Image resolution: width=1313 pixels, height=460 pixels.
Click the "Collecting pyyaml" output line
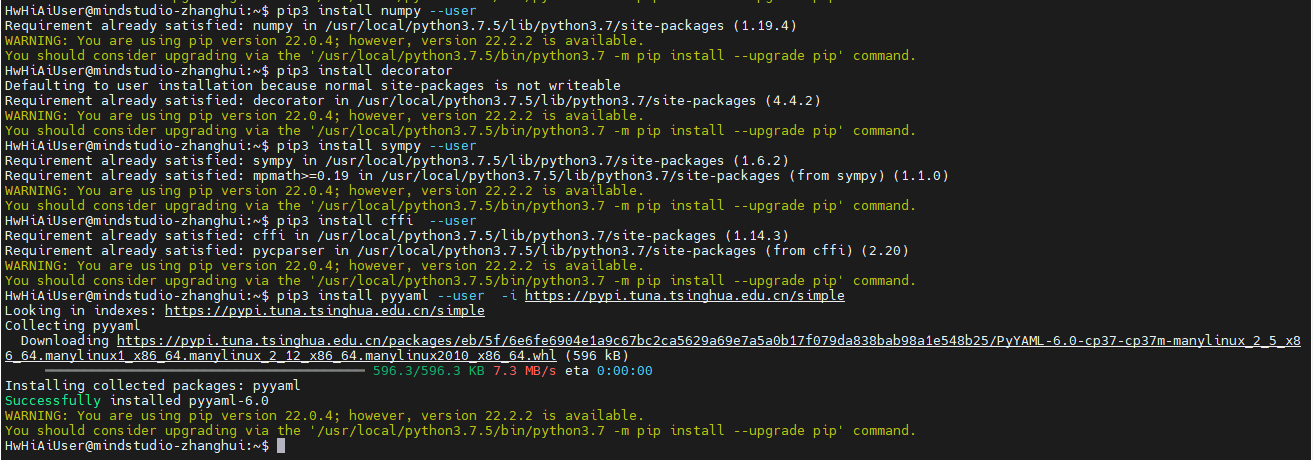pos(72,326)
